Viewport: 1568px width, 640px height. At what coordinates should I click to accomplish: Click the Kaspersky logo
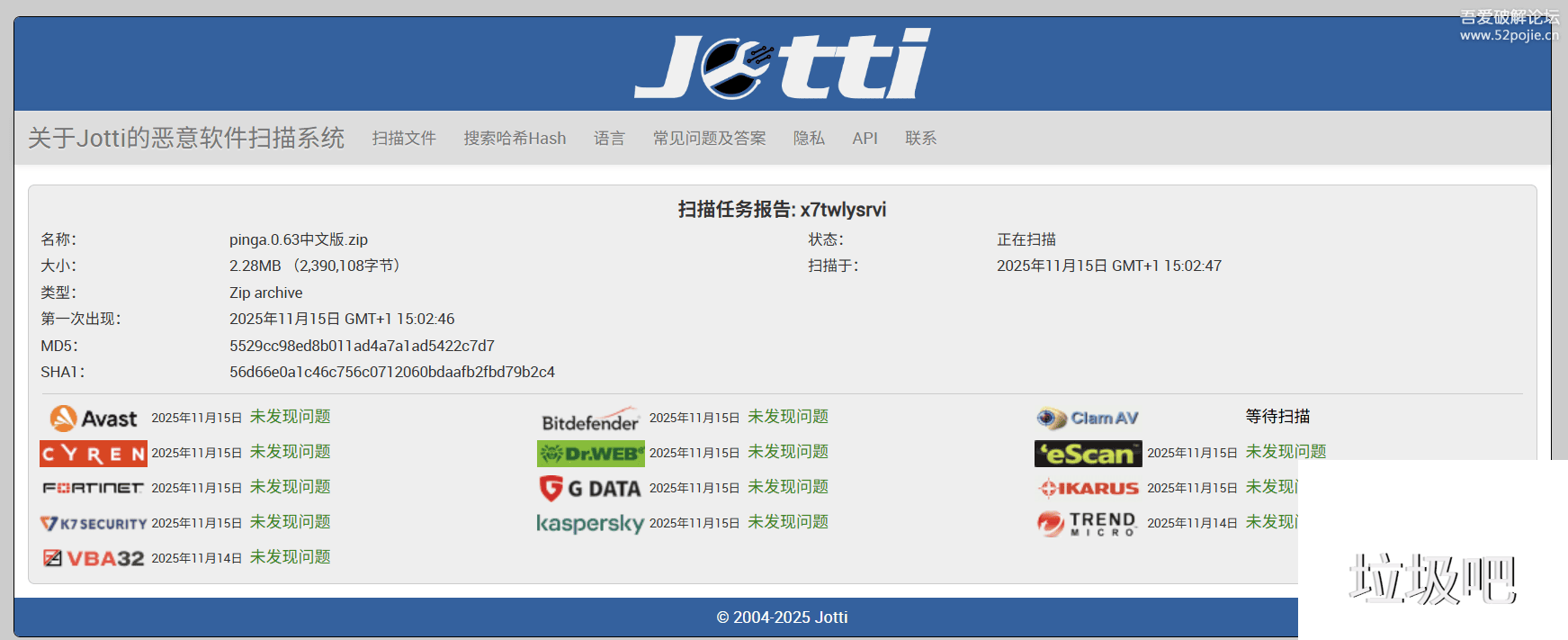click(x=590, y=523)
